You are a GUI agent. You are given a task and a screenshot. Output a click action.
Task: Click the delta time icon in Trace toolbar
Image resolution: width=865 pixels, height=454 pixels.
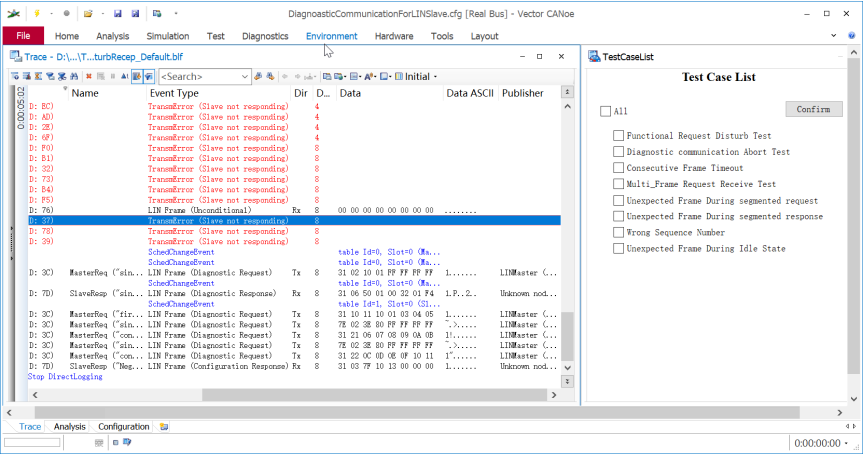[124, 77]
